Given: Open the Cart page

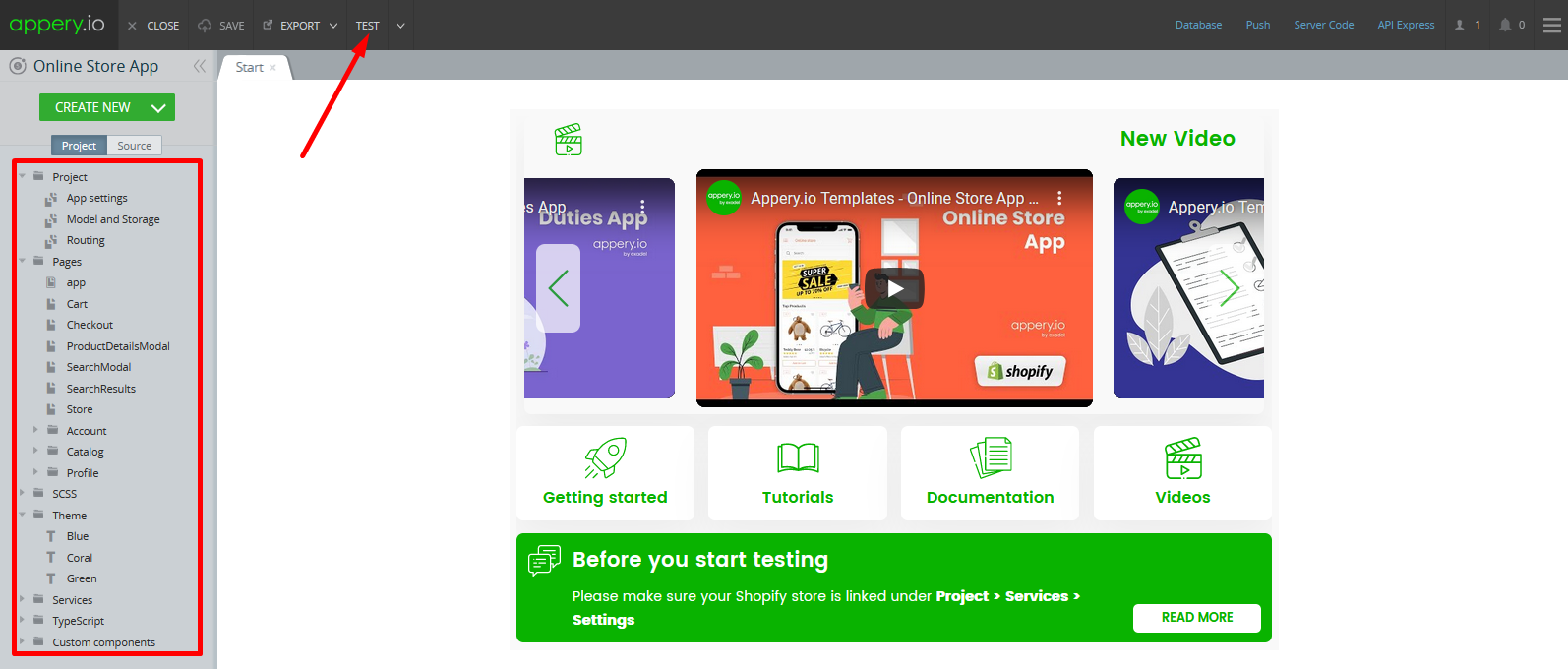Looking at the screenshot, I should (77, 304).
